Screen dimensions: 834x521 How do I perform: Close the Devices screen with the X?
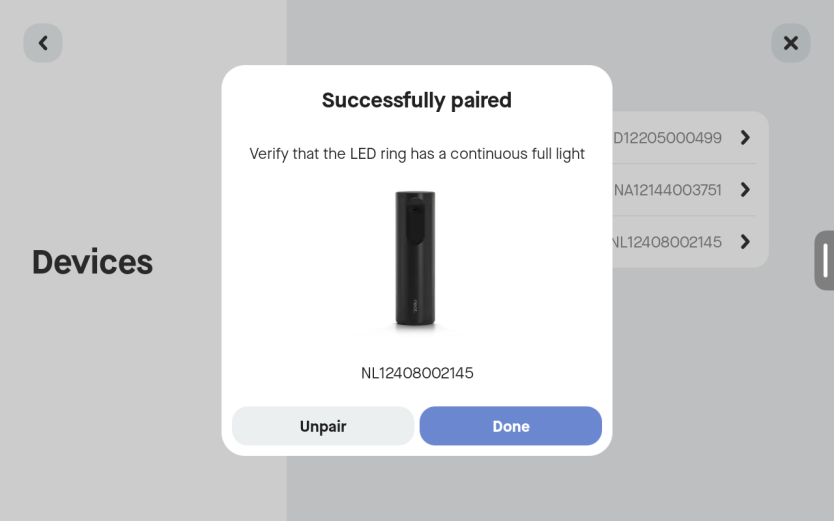[790, 43]
